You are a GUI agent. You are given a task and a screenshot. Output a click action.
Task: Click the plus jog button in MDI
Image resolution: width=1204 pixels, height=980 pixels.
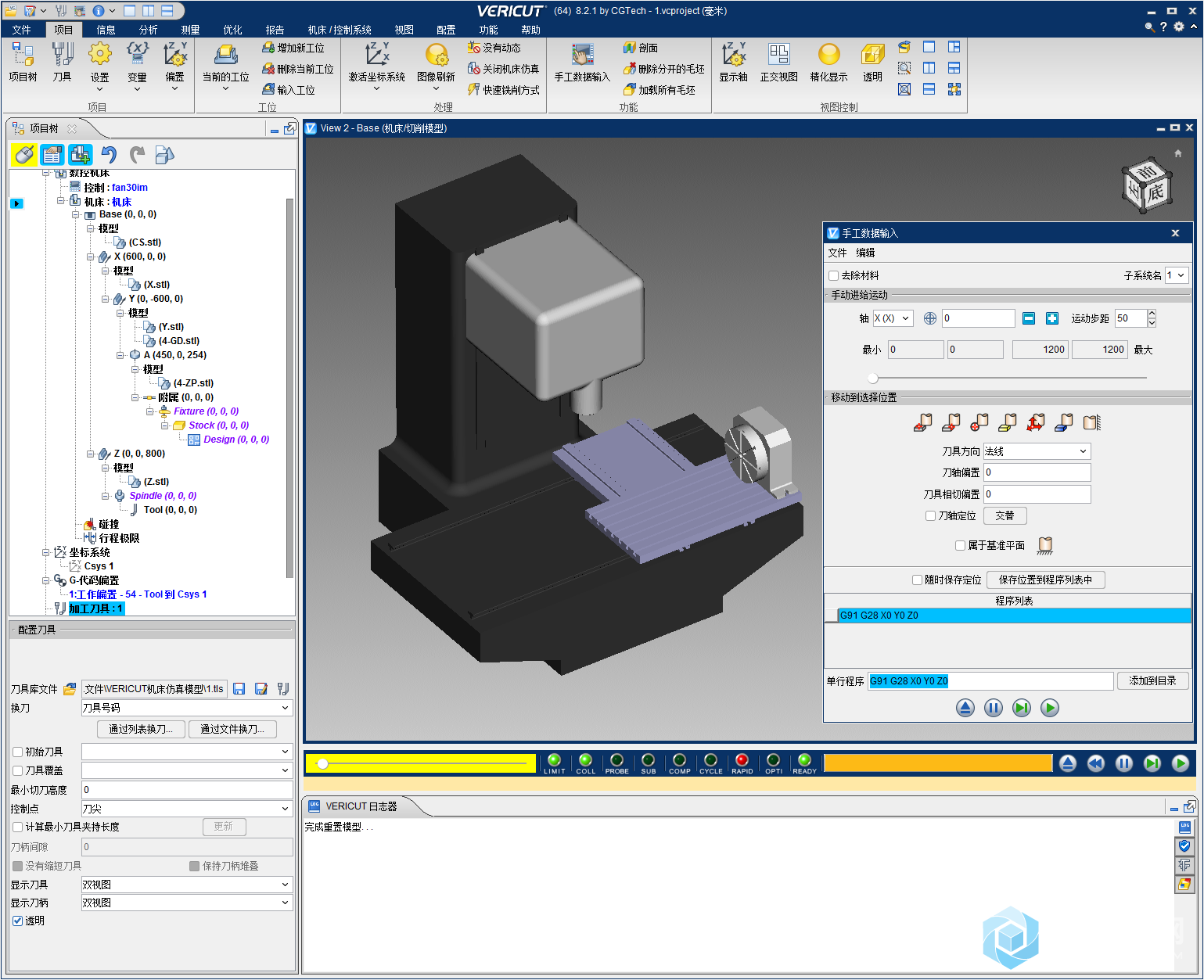tap(1052, 318)
